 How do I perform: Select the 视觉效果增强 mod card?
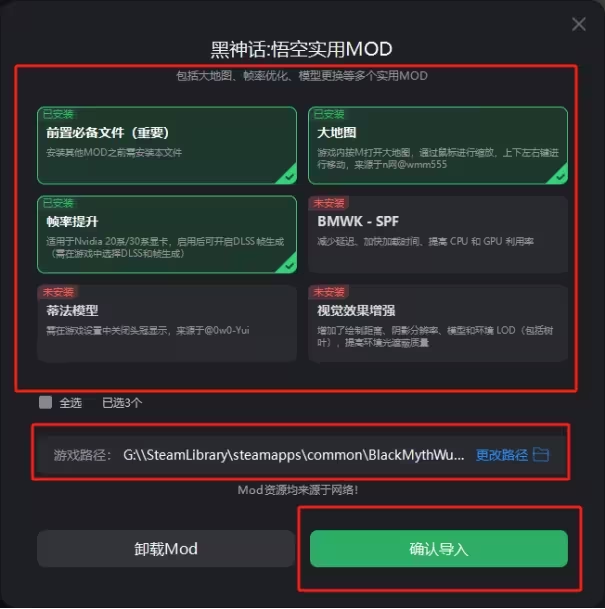pos(438,323)
